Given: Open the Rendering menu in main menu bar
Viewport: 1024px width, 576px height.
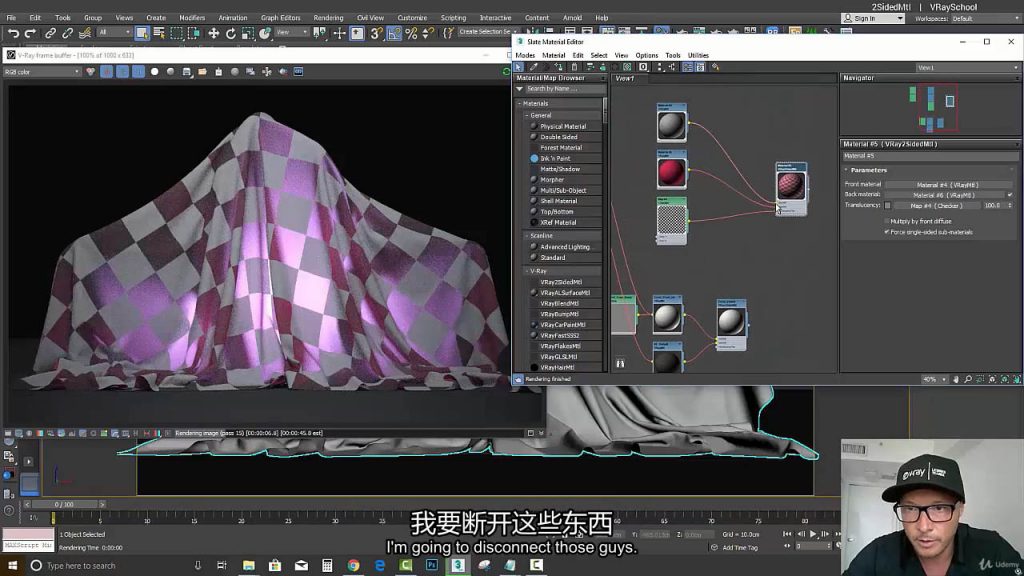Looking at the screenshot, I should pos(328,18).
